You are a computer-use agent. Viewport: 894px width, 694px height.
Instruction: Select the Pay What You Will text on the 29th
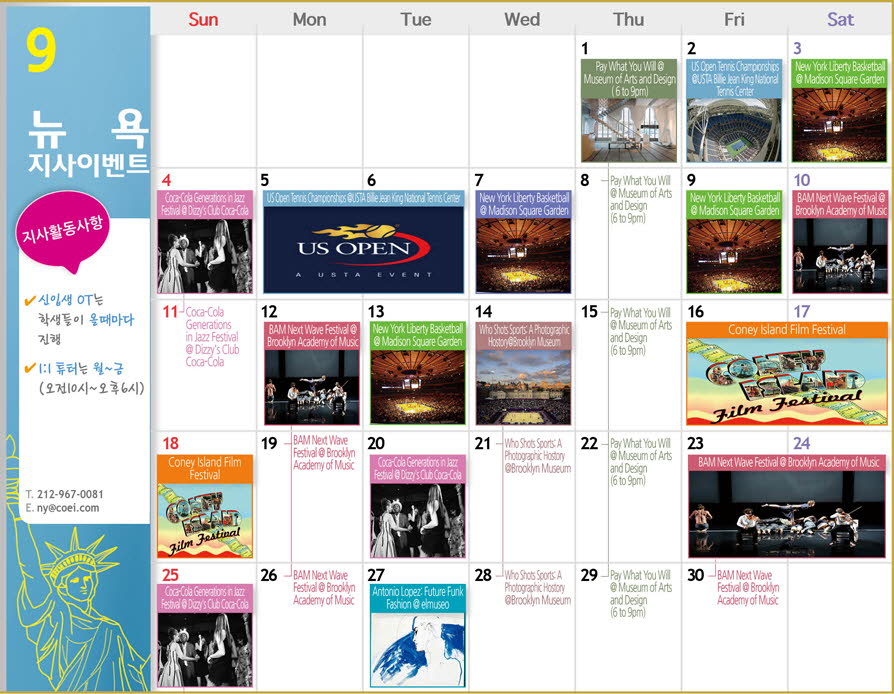tap(641, 594)
